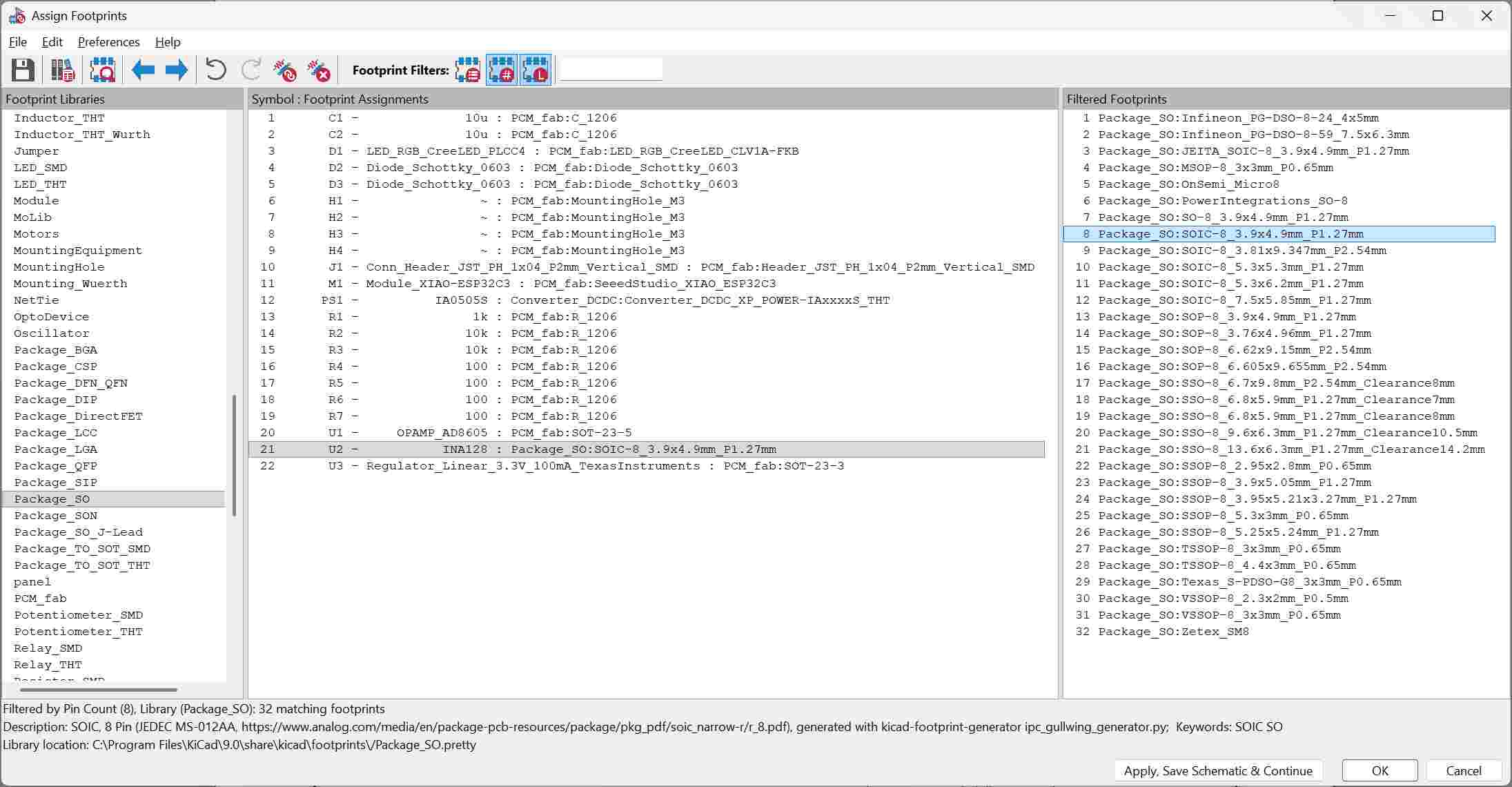Toggle the pin count filter button
This screenshot has height=787, width=1512.
coord(502,70)
